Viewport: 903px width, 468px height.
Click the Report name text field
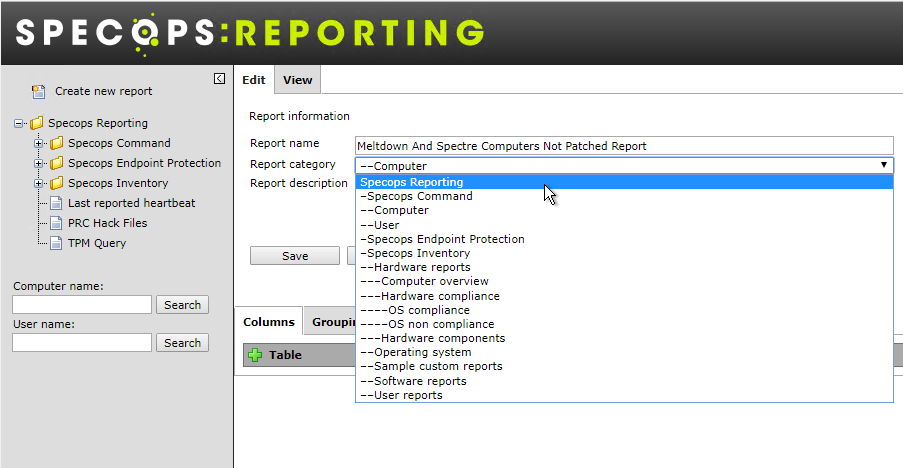624,146
